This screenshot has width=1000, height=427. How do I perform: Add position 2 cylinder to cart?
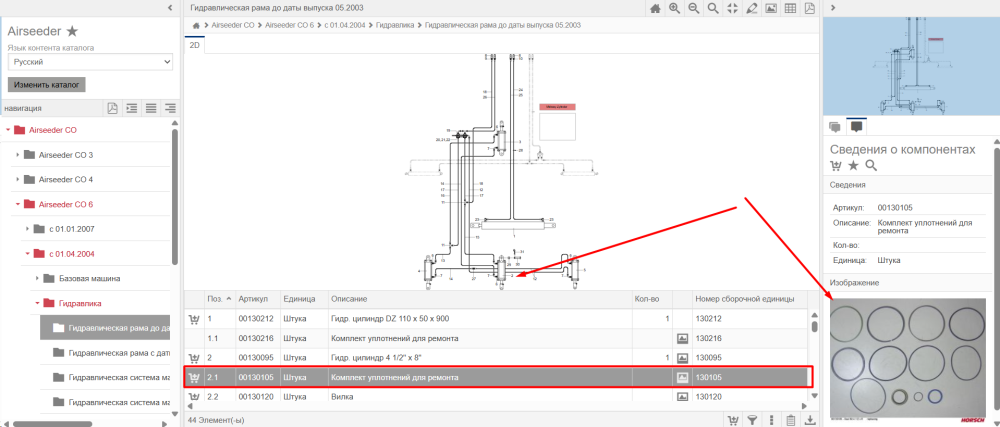pos(194,358)
